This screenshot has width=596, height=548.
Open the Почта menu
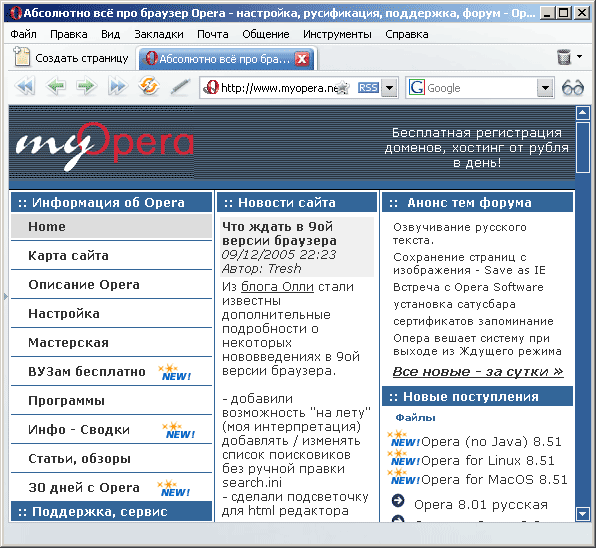coord(213,34)
